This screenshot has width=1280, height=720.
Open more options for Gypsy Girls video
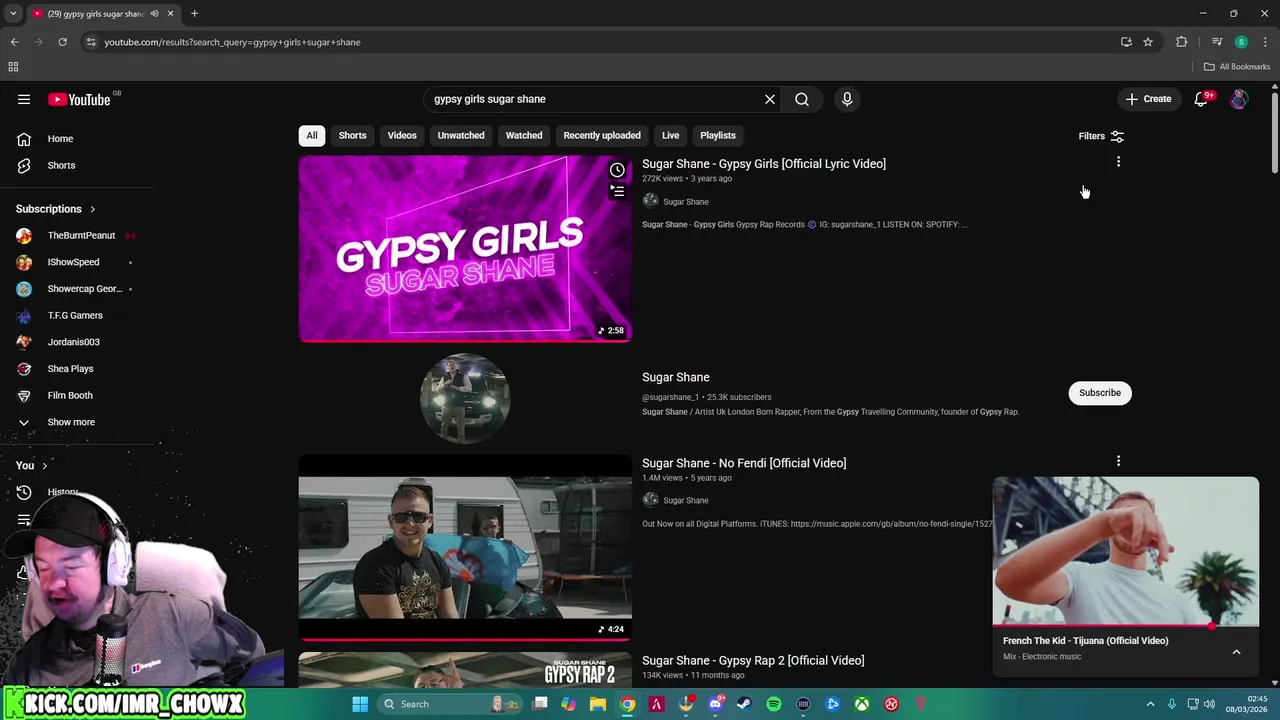pyautogui.click(x=1118, y=162)
